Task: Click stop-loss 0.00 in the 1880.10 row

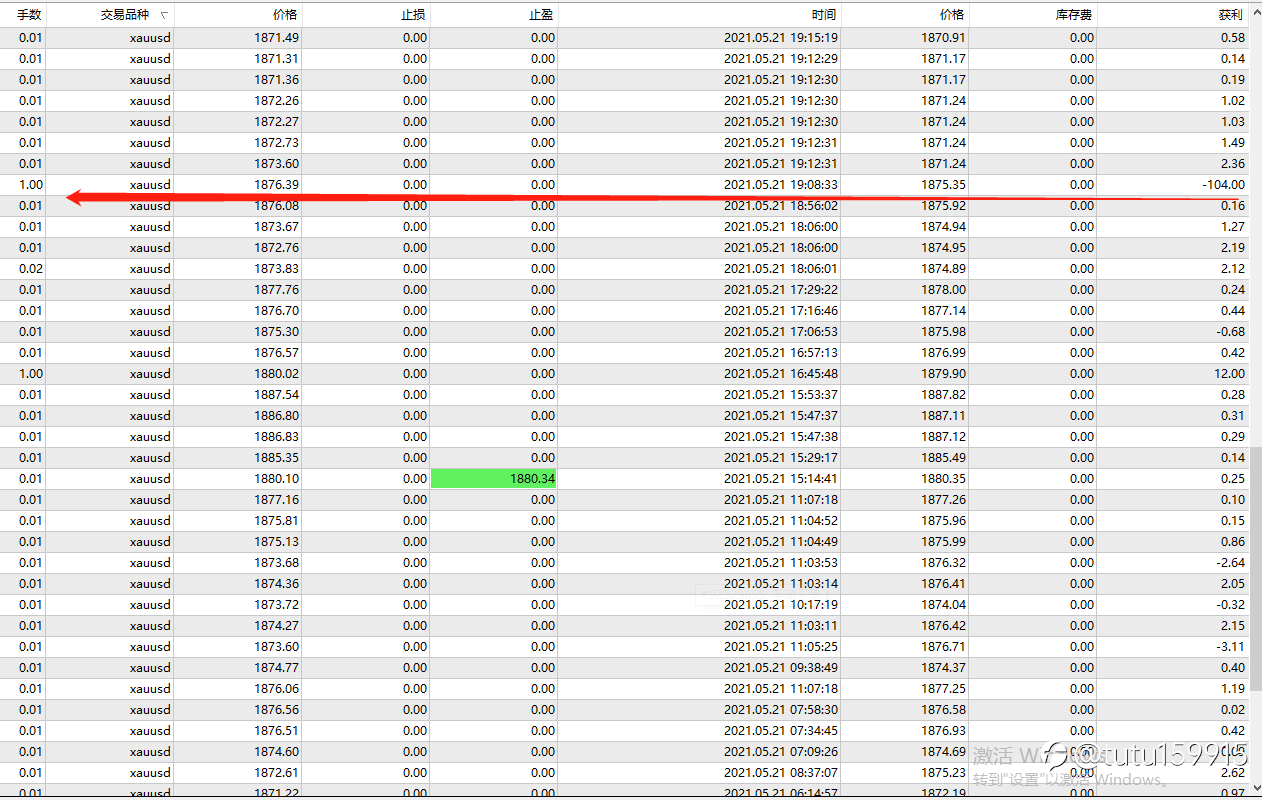Action: [415, 479]
